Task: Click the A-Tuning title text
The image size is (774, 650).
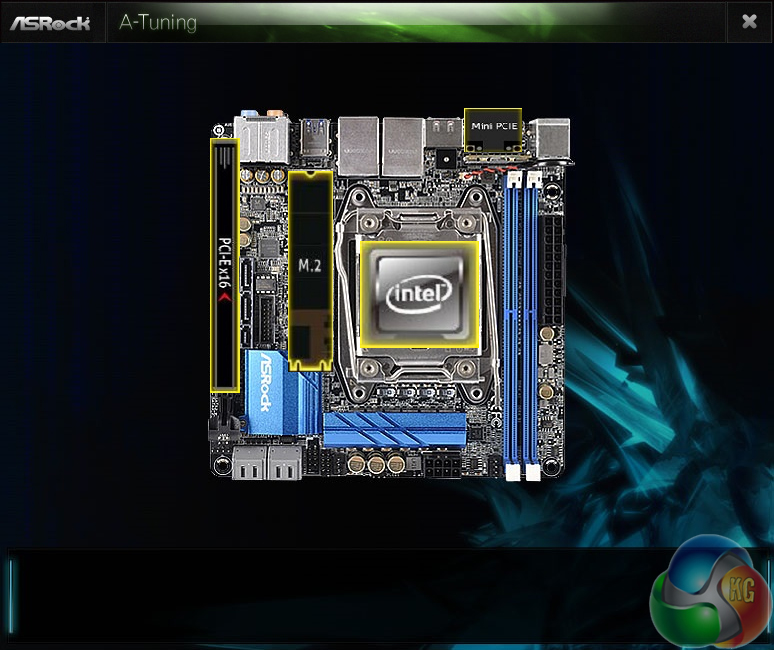Action: 158,23
